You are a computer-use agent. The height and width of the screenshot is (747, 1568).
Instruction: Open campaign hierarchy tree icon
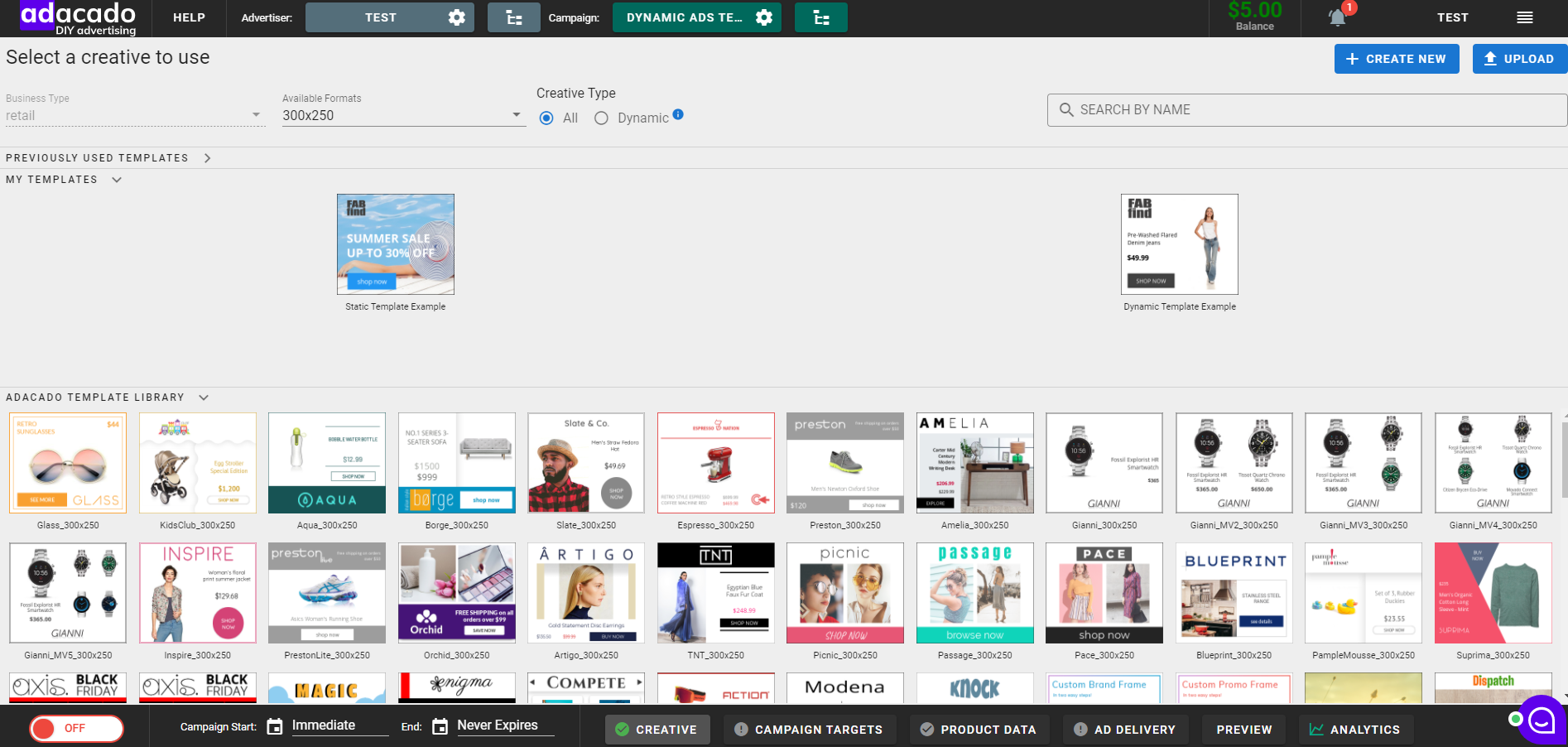pyautogui.click(x=821, y=17)
